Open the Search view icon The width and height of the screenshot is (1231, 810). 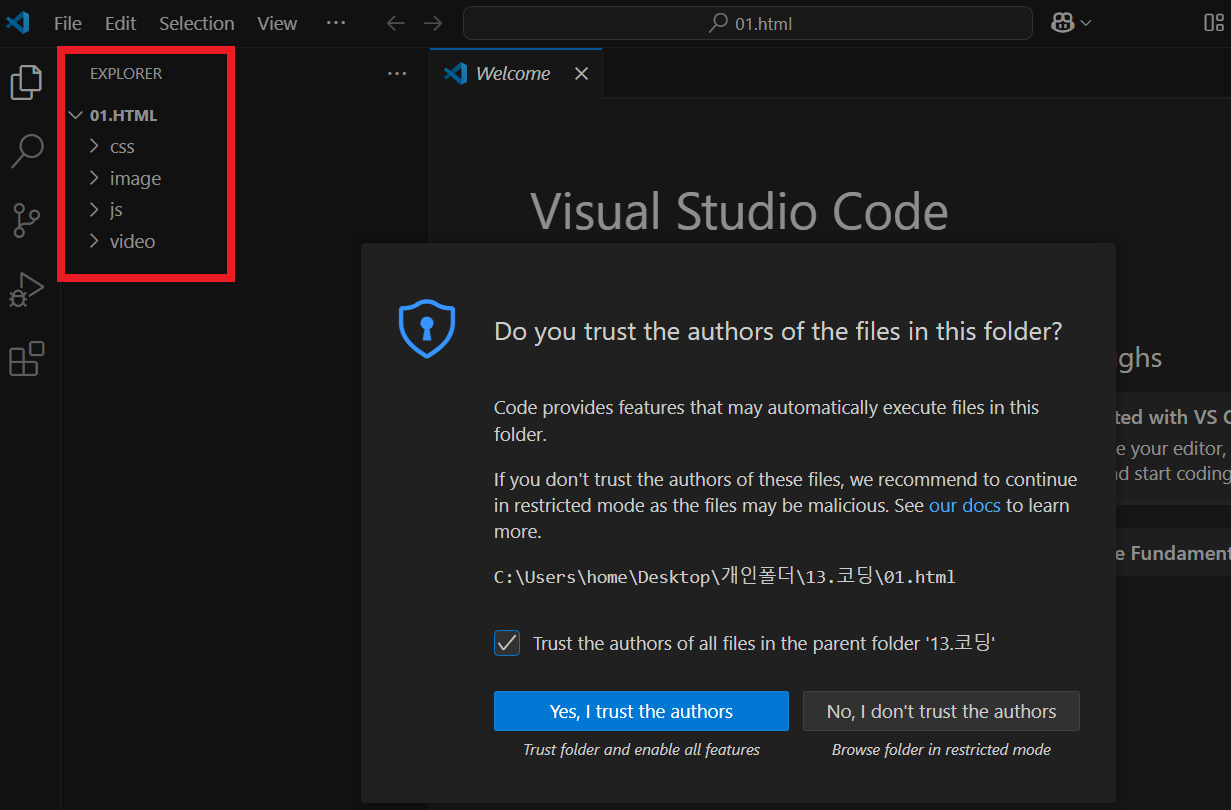click(27, 151)
